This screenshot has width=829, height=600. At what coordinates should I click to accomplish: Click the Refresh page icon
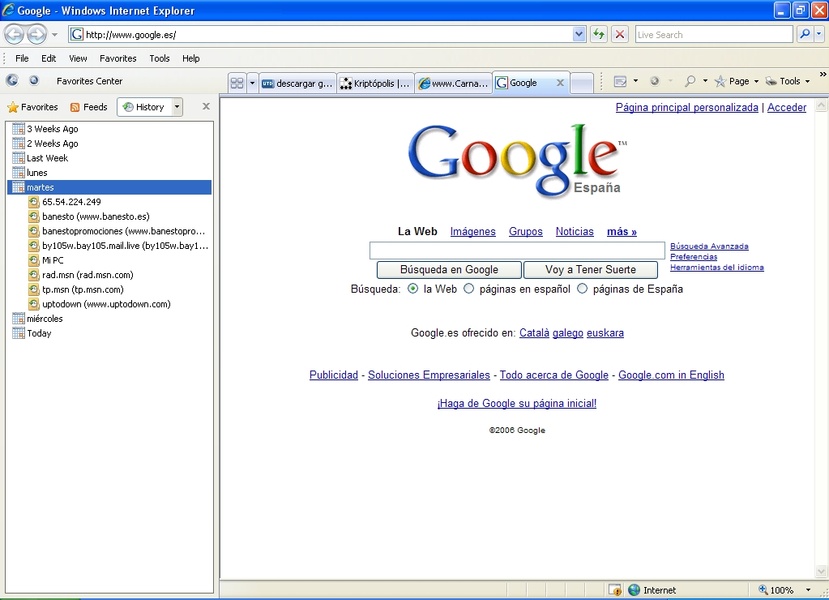598,34
